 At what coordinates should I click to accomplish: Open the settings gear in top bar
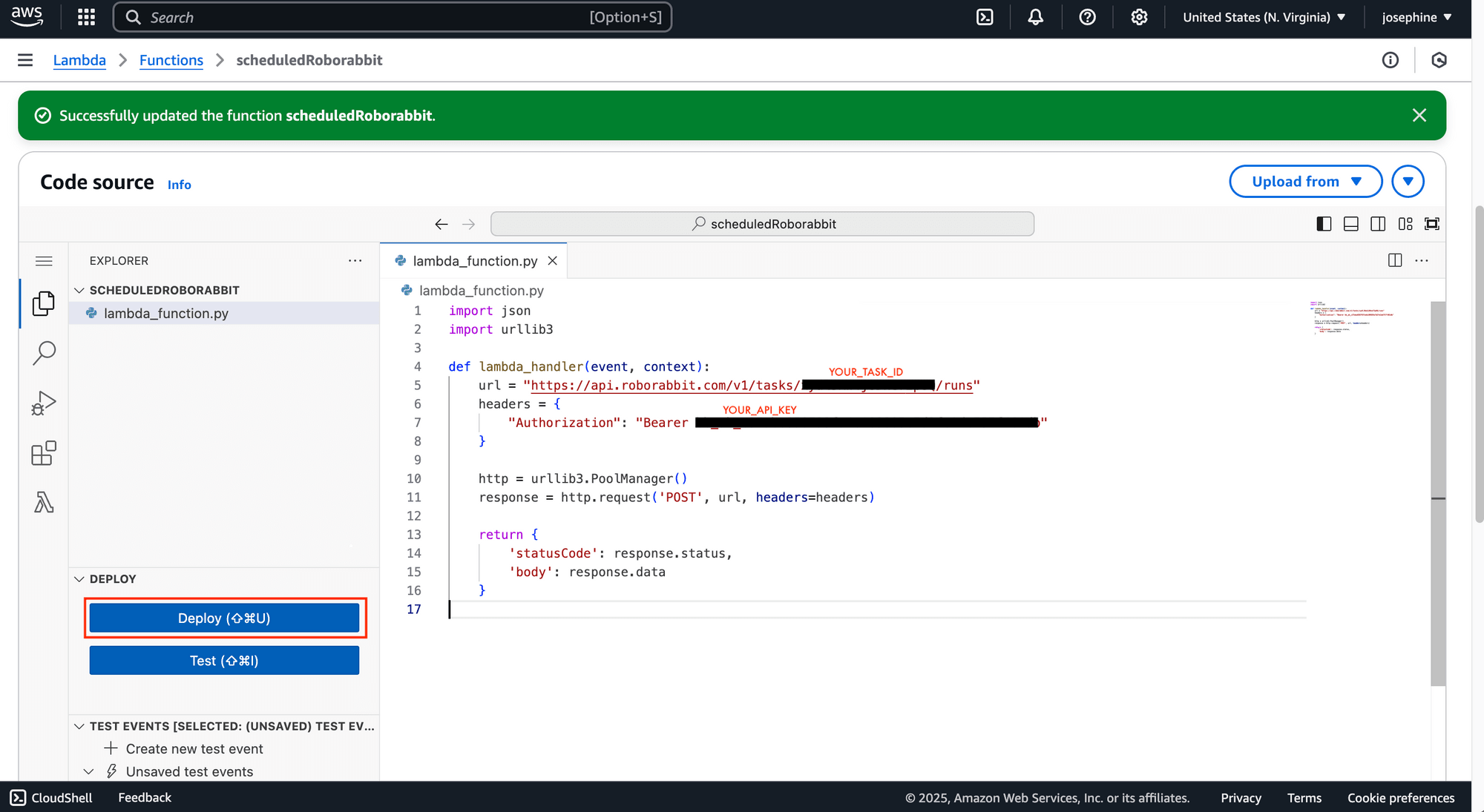tap(1140, 17)
